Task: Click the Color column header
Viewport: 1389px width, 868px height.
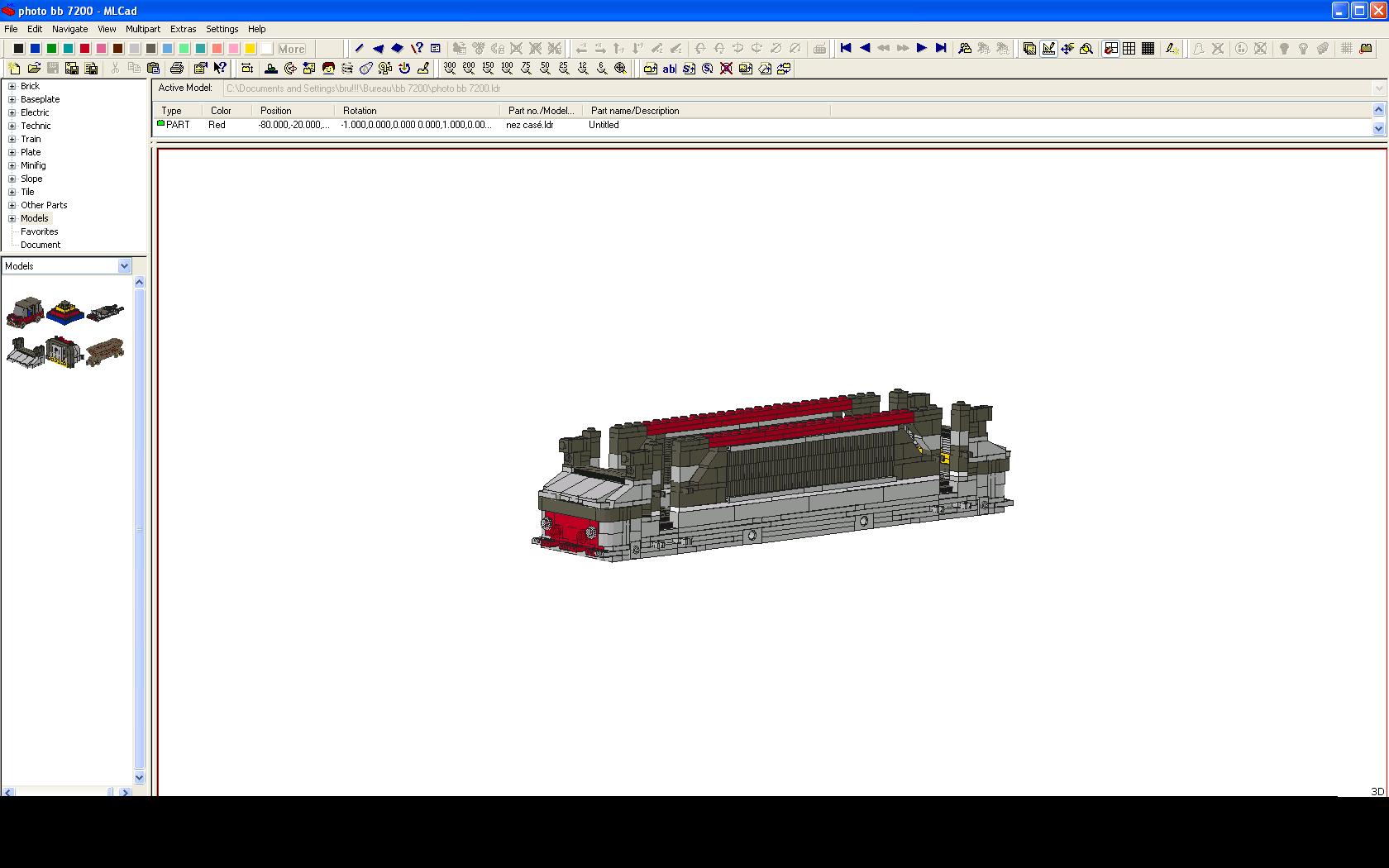Action: (x=227, y=111)
